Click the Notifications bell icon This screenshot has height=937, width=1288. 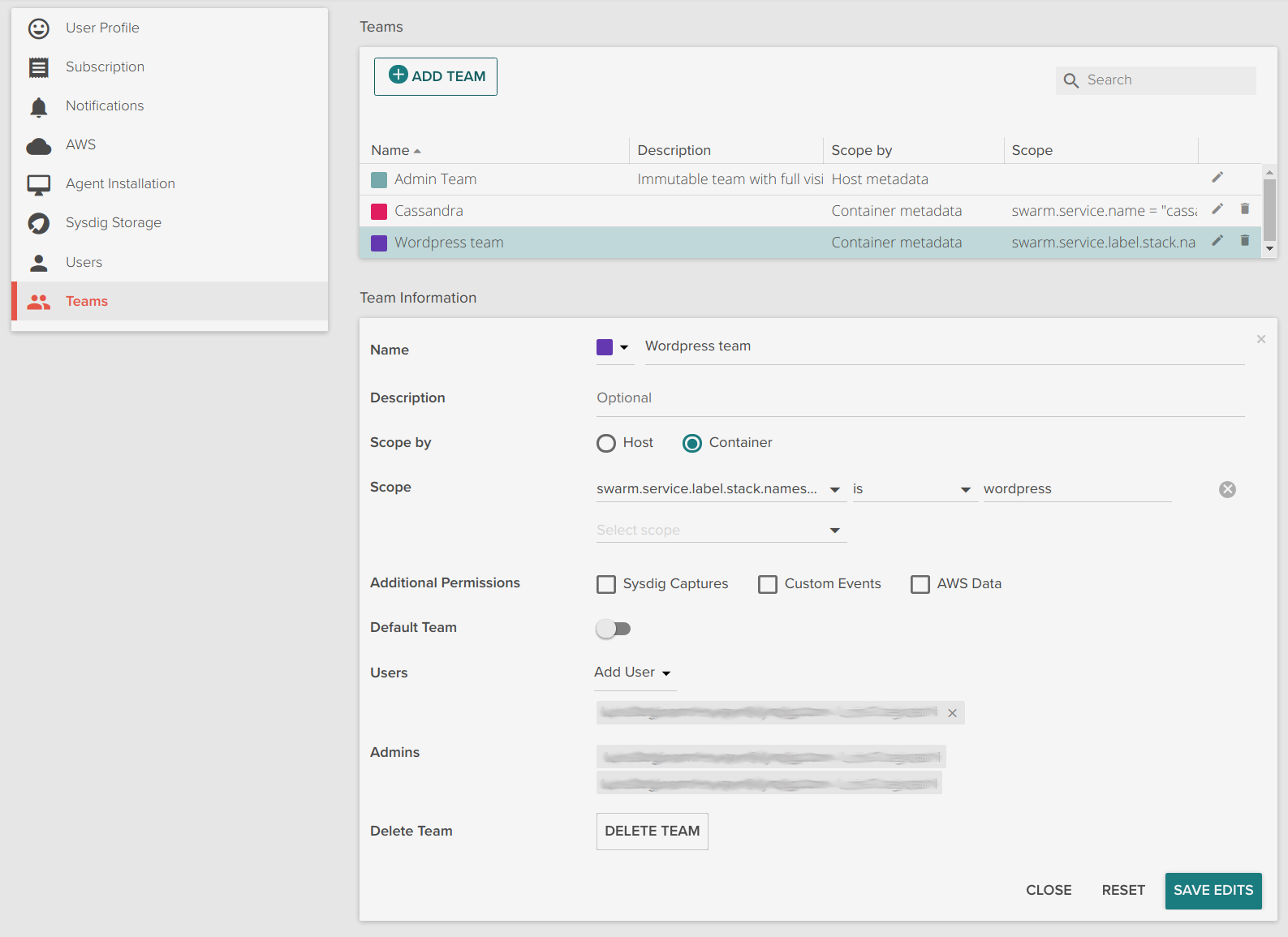pos(39,107)
